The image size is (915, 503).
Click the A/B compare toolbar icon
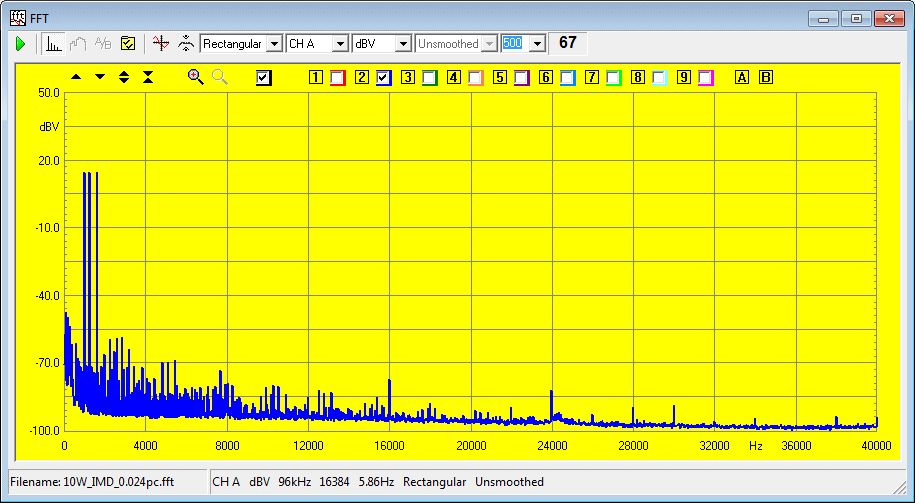tap(103, 44)
